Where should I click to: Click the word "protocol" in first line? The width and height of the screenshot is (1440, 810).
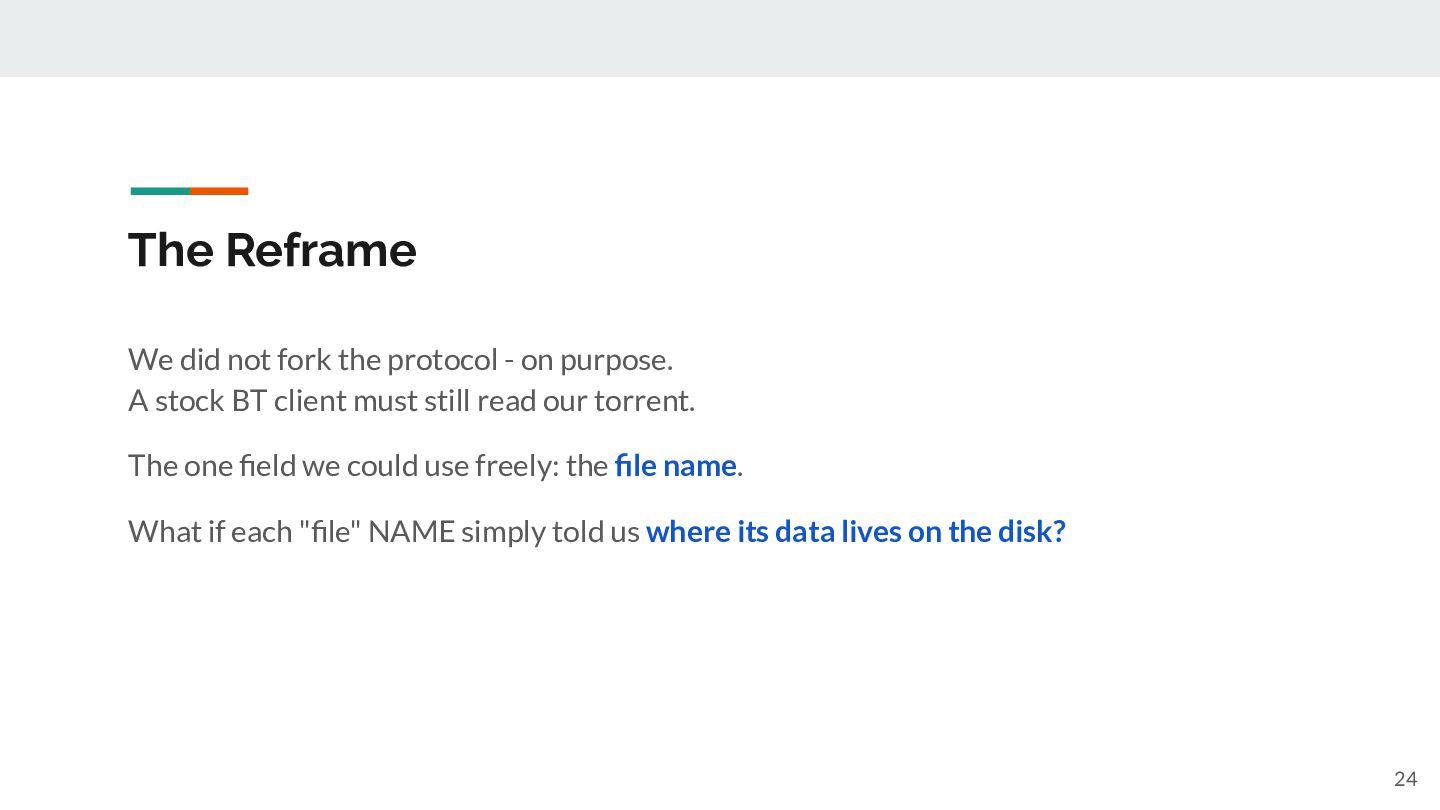point(442,359)
